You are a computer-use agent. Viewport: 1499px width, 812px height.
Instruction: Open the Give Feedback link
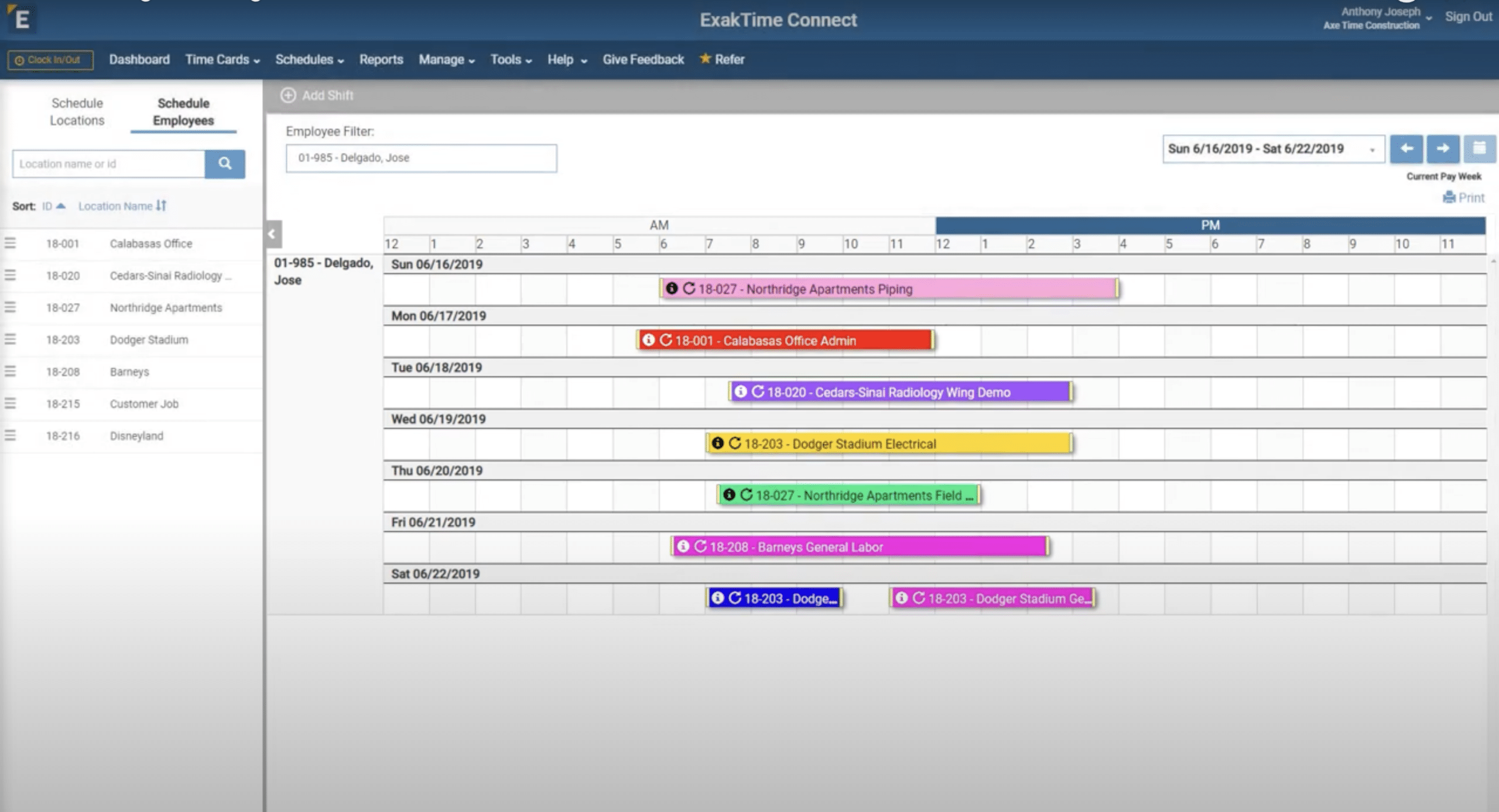tap(643, 60)
